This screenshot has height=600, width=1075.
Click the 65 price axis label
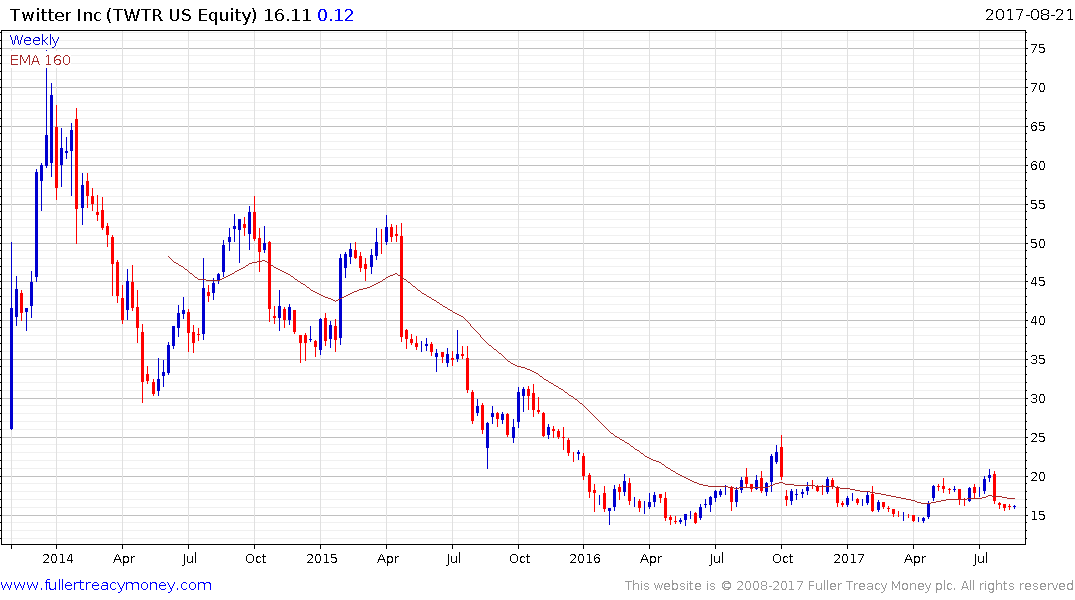(1037, 127)
